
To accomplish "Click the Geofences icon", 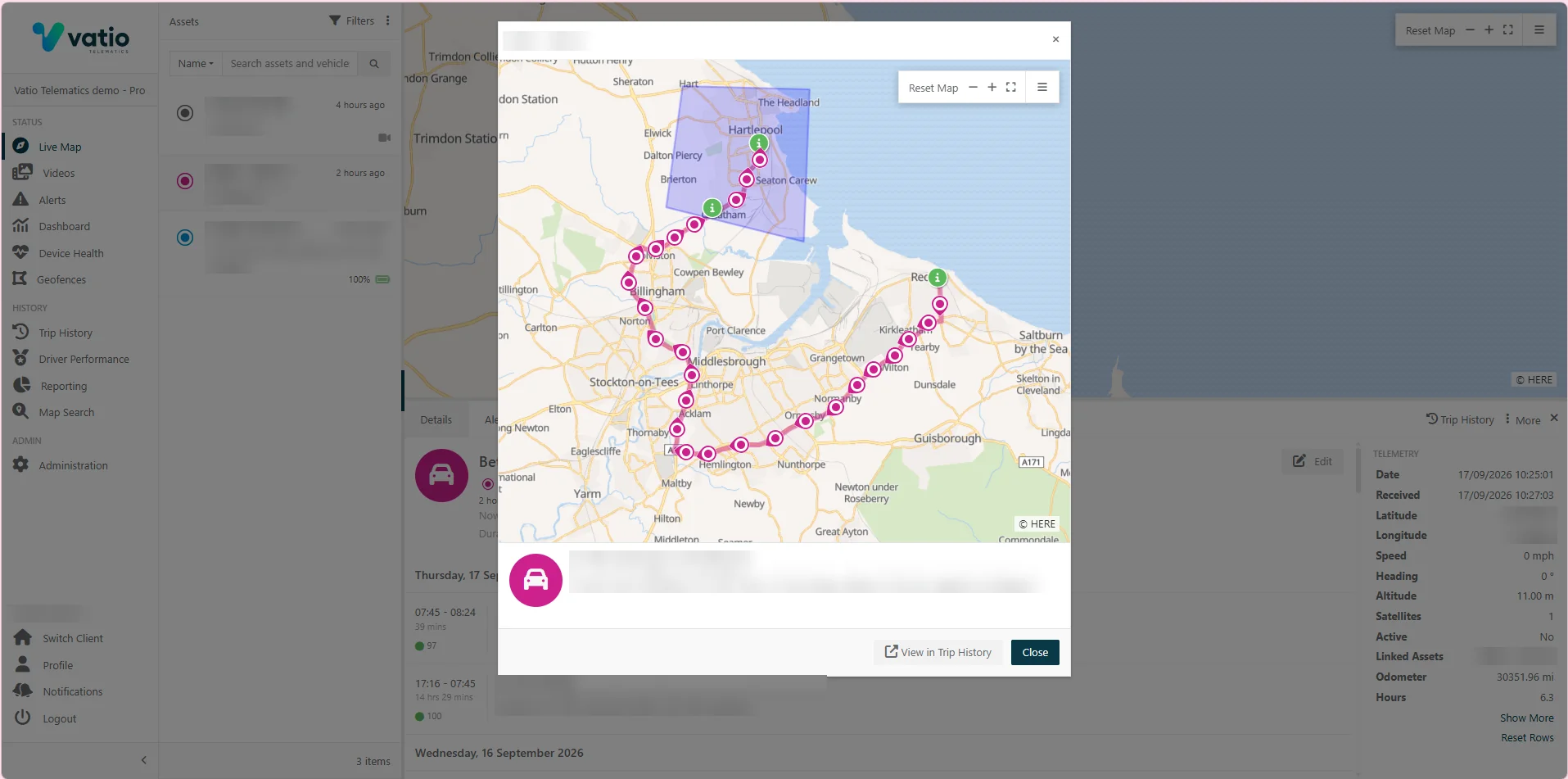I will (x=20, y=279).
